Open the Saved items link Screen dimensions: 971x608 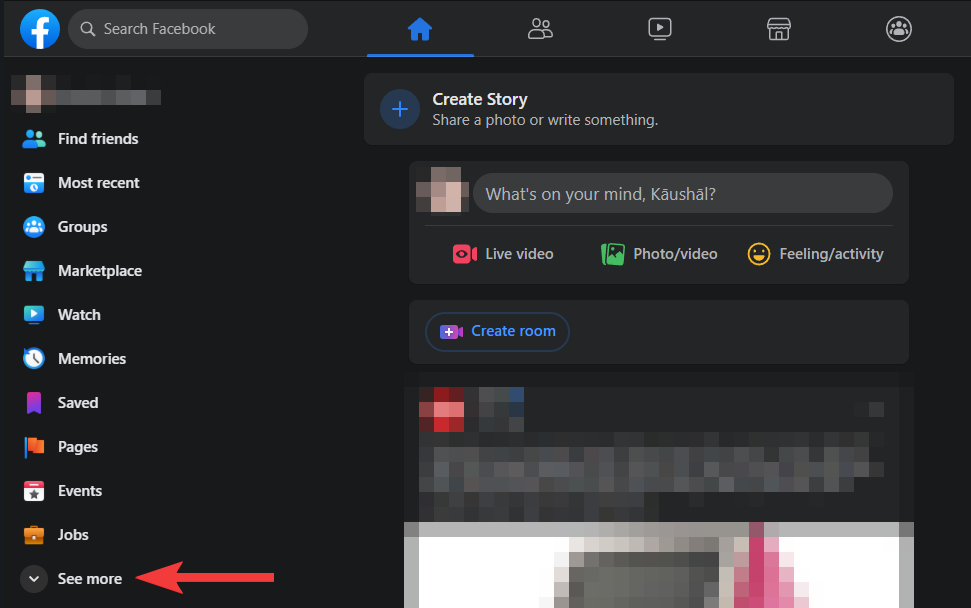tap(78, 402)
